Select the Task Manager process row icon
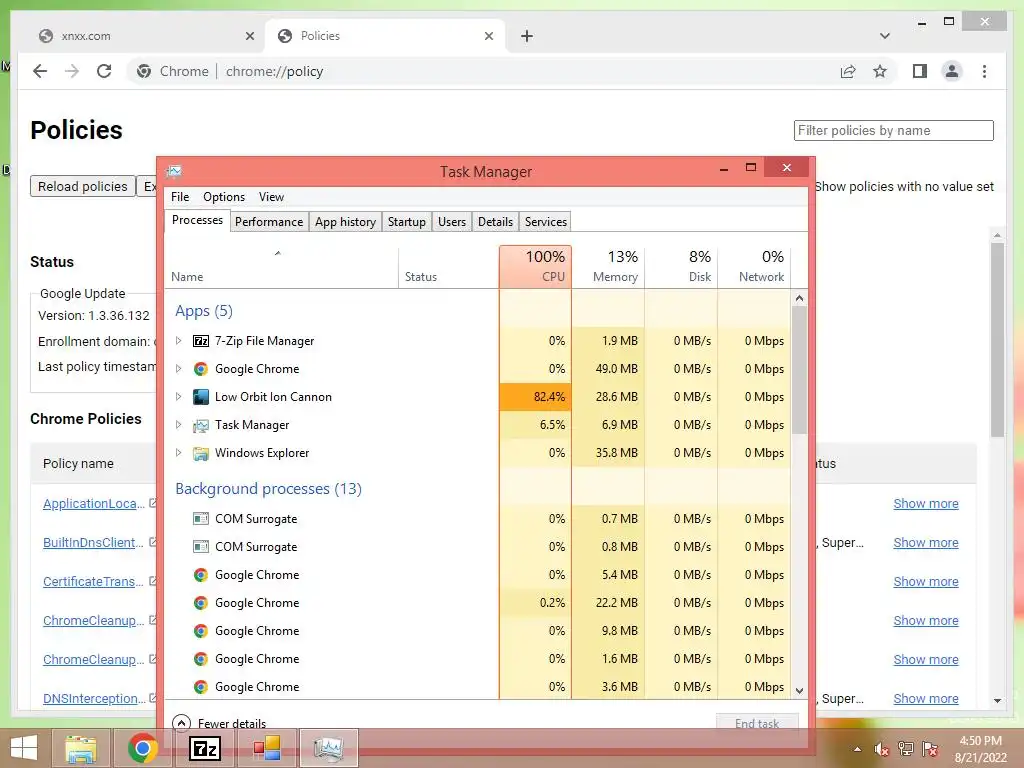 [x=200, y=425]
